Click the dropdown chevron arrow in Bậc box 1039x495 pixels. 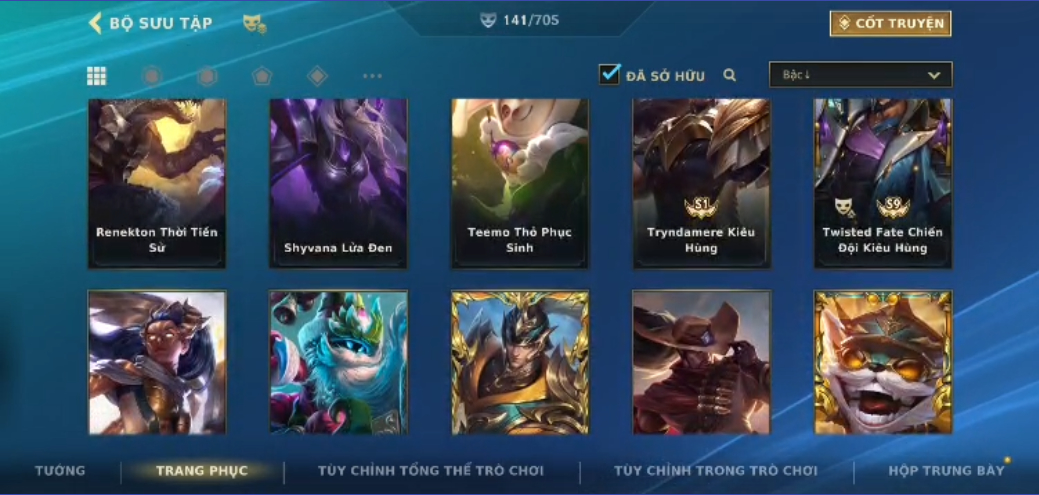tap(934, 76)
